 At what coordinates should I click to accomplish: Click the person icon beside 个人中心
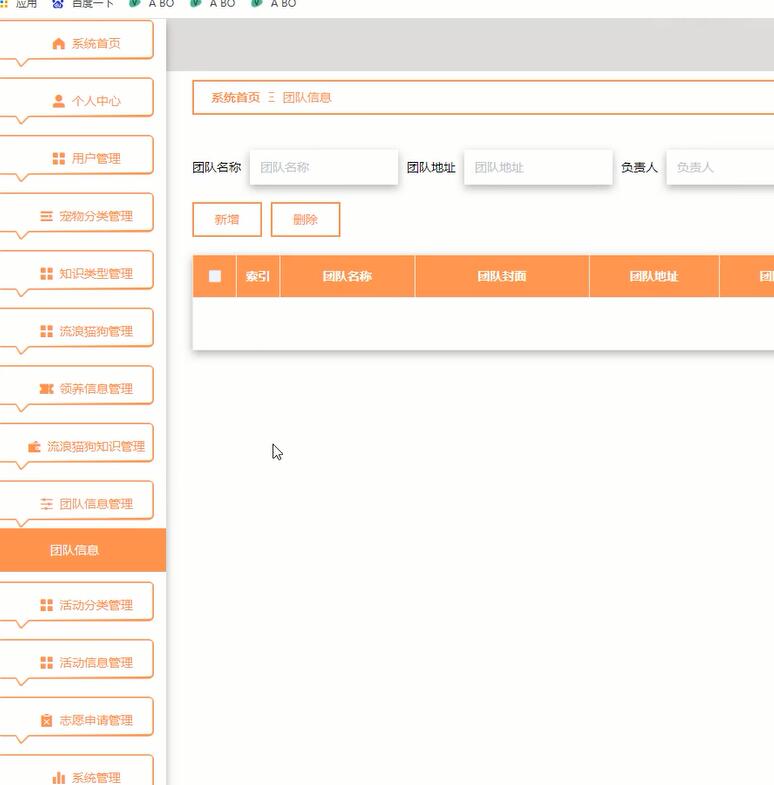click(59, 101)
